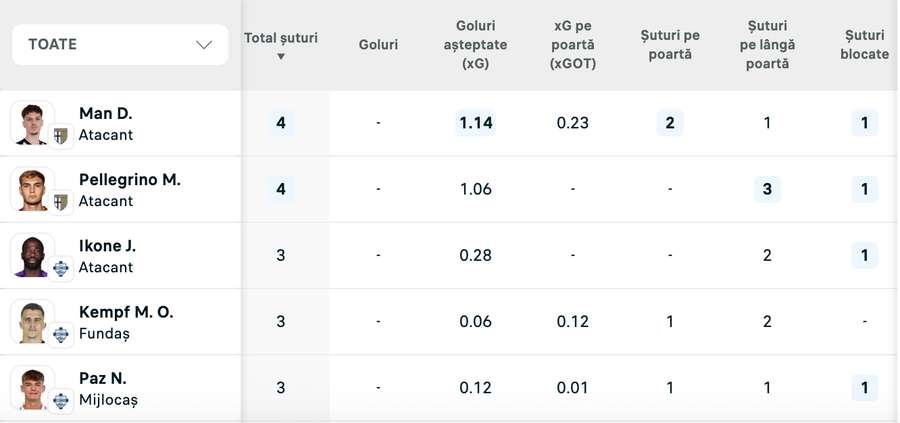The width and height of the screenshot is (900, 423).
Task: Click Paz N. player photo
Action: [x=32, y=387]
